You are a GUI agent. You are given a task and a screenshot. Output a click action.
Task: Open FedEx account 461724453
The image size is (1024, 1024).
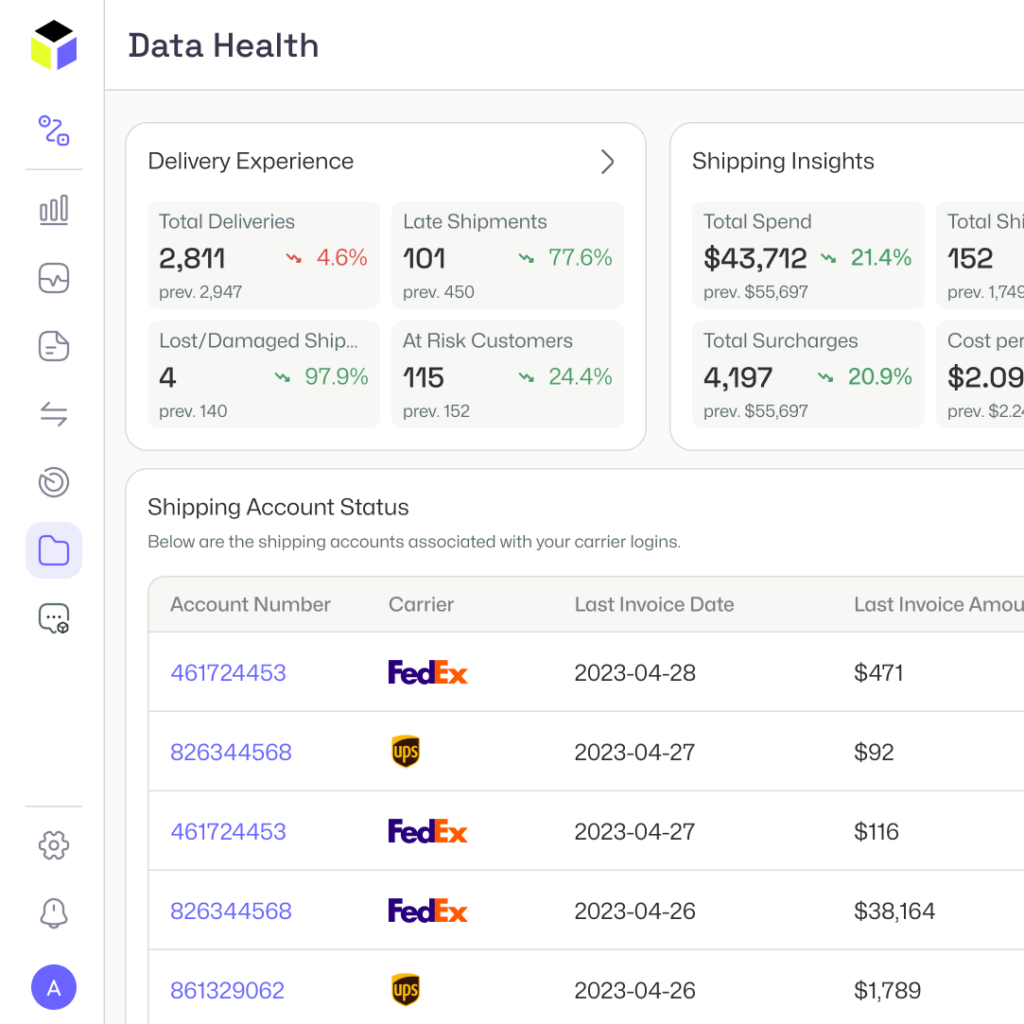228,673
